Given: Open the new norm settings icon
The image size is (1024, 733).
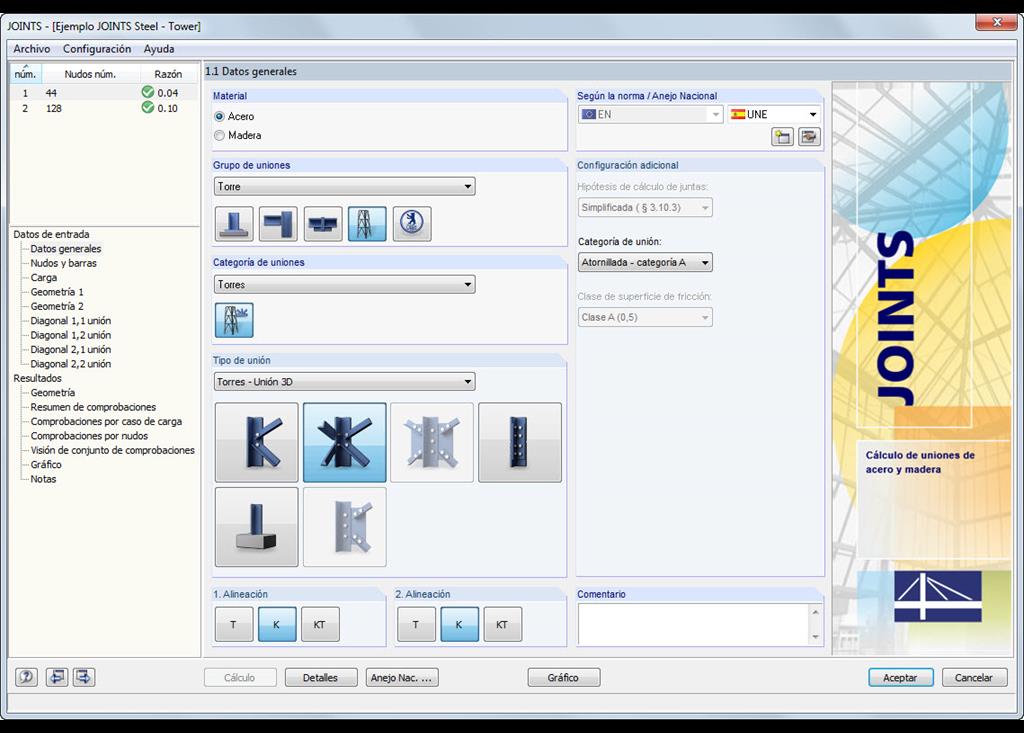Looking at the screenshot, I should (782, 137).
